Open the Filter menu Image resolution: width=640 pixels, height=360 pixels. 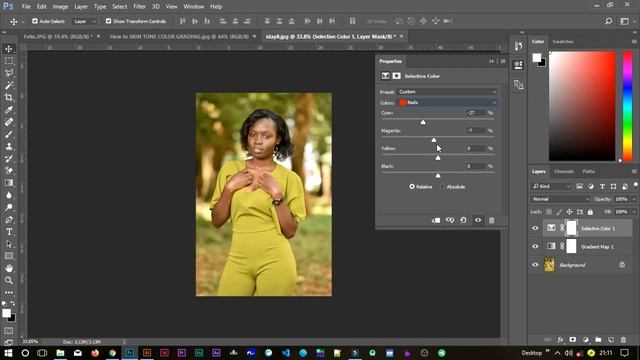(139, 7)
